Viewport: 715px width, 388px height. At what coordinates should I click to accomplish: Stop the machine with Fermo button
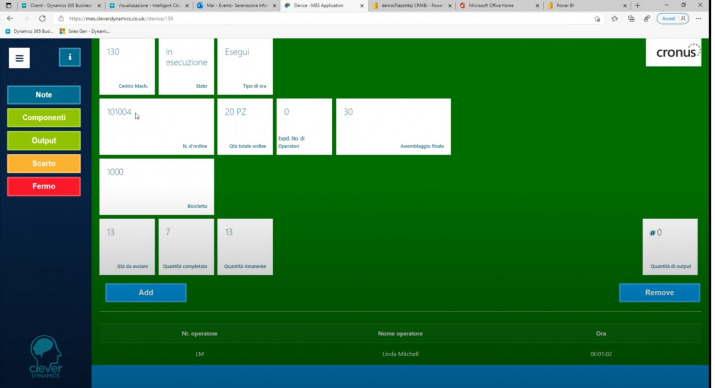[x=44, y=186]
